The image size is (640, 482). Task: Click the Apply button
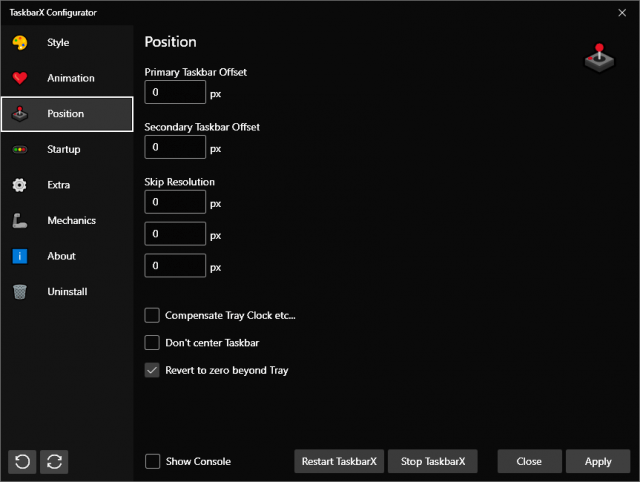[x=597, y=461]
